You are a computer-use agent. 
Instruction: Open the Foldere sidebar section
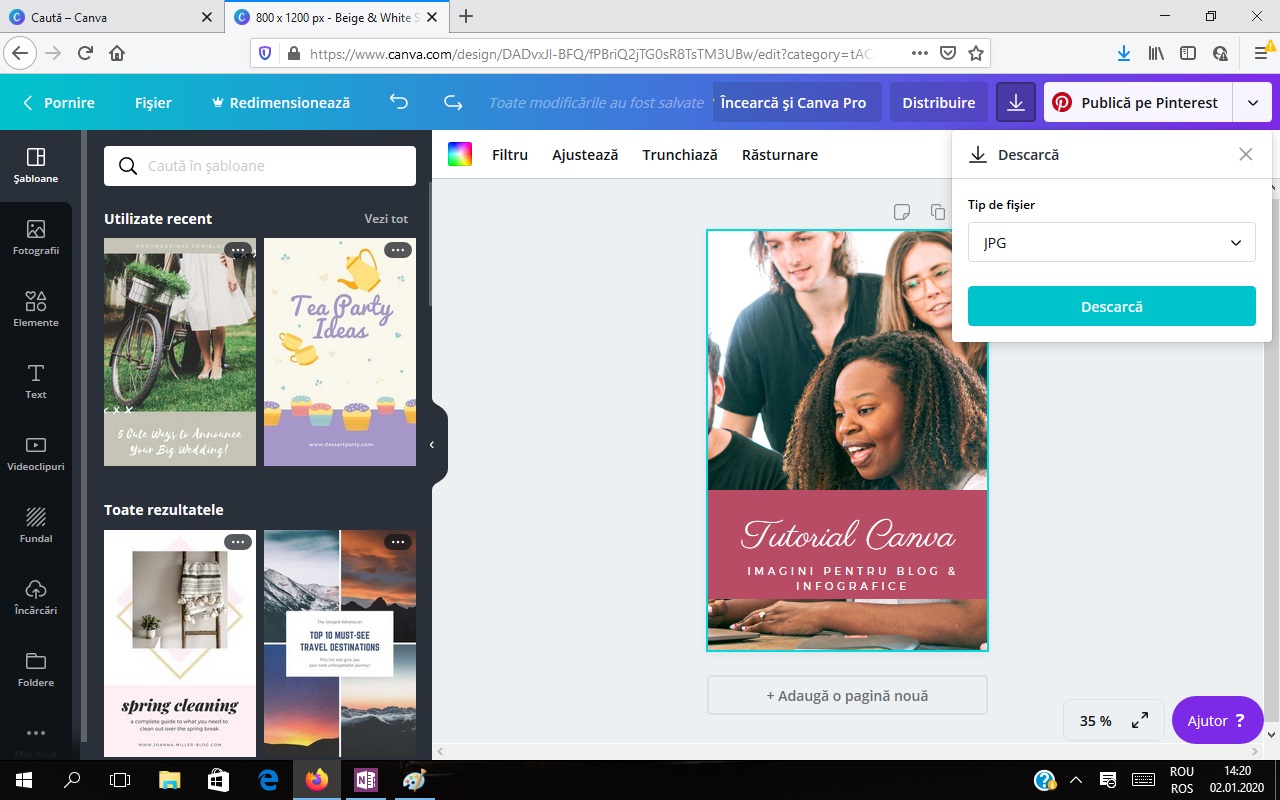point(36,670)
